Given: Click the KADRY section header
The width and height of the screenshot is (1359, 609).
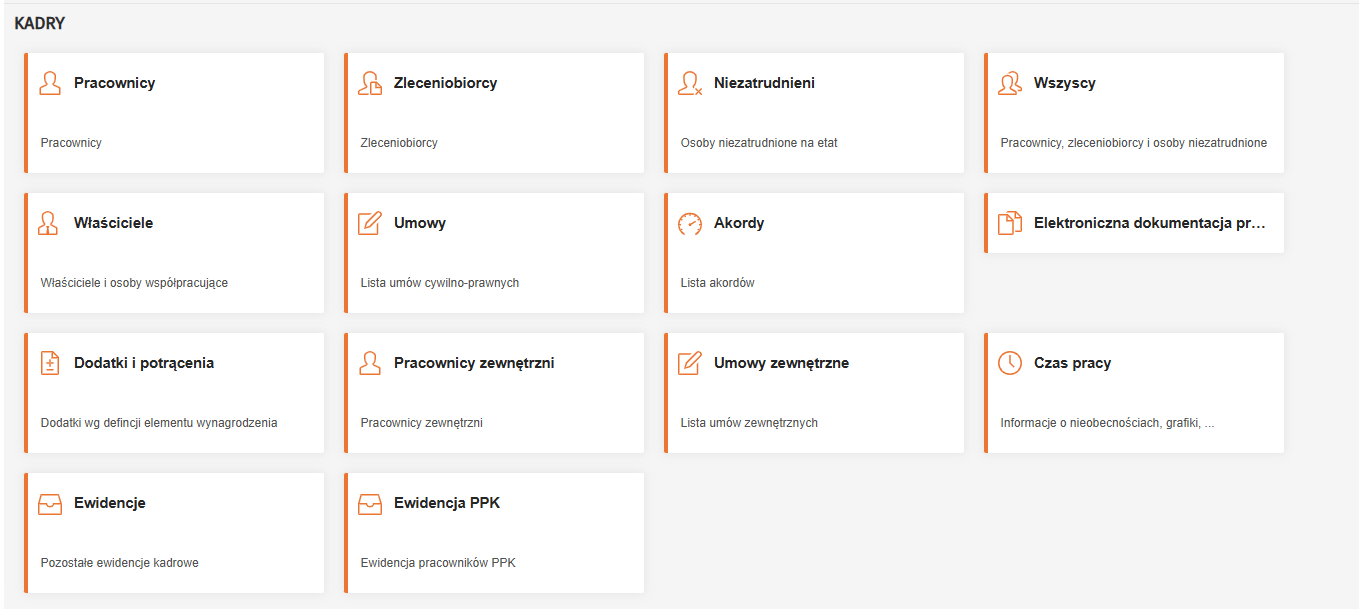Looking at the screenshot, I should (40, 23).
